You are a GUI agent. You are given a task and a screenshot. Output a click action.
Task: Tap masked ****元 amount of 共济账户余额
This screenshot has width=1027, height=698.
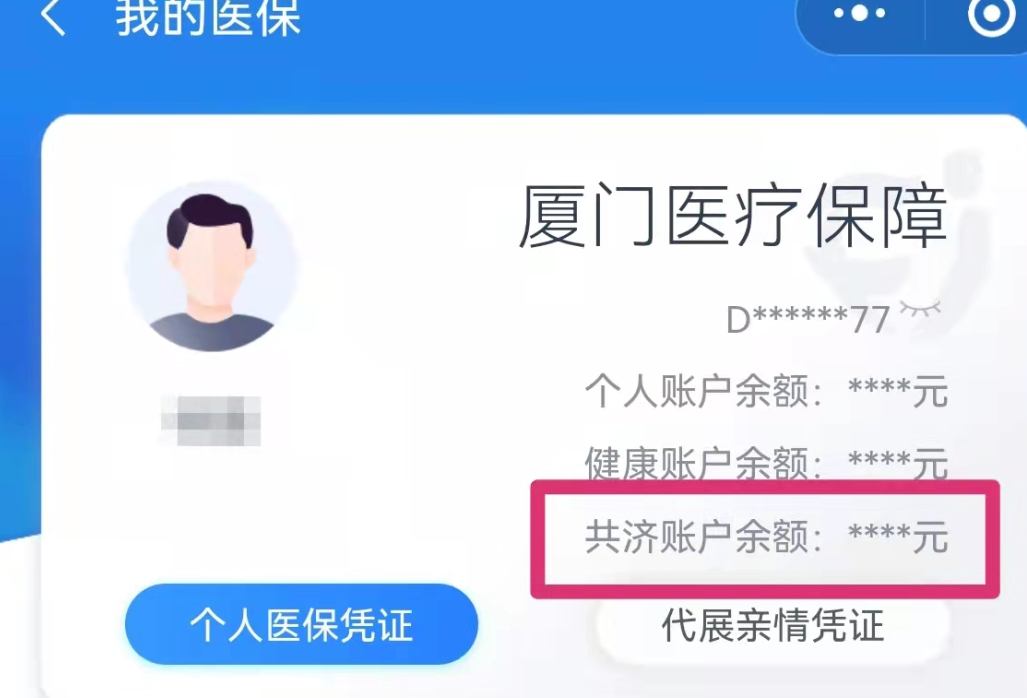pos(898,537)
